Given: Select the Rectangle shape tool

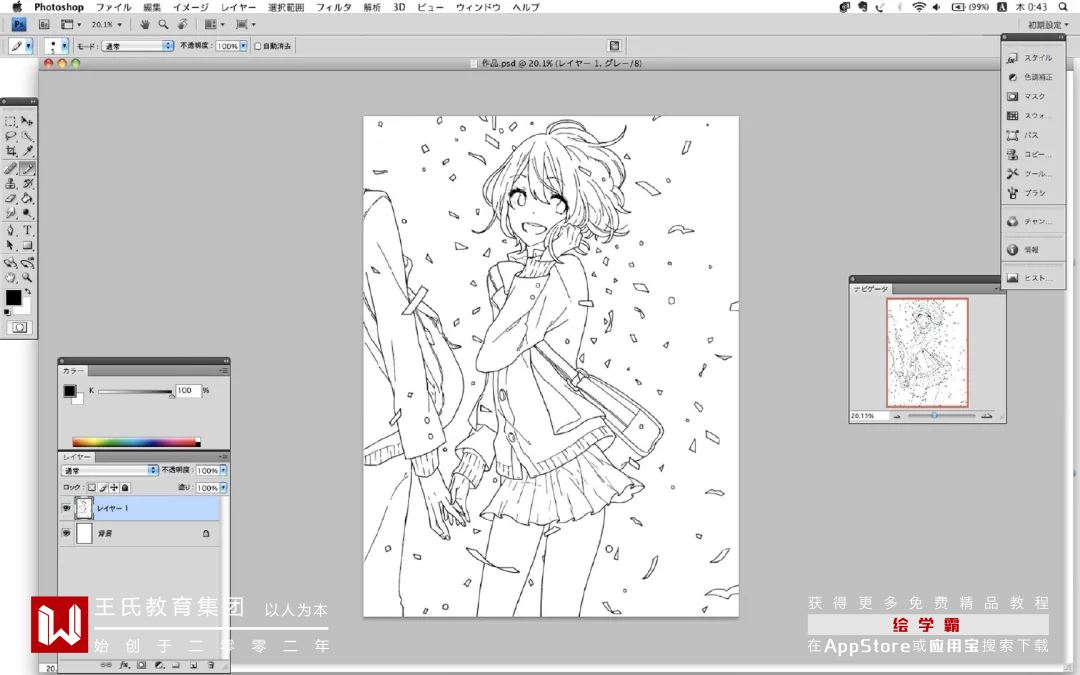Looking at the screenshot, I should pyautogui.click(x=27, y=245).
